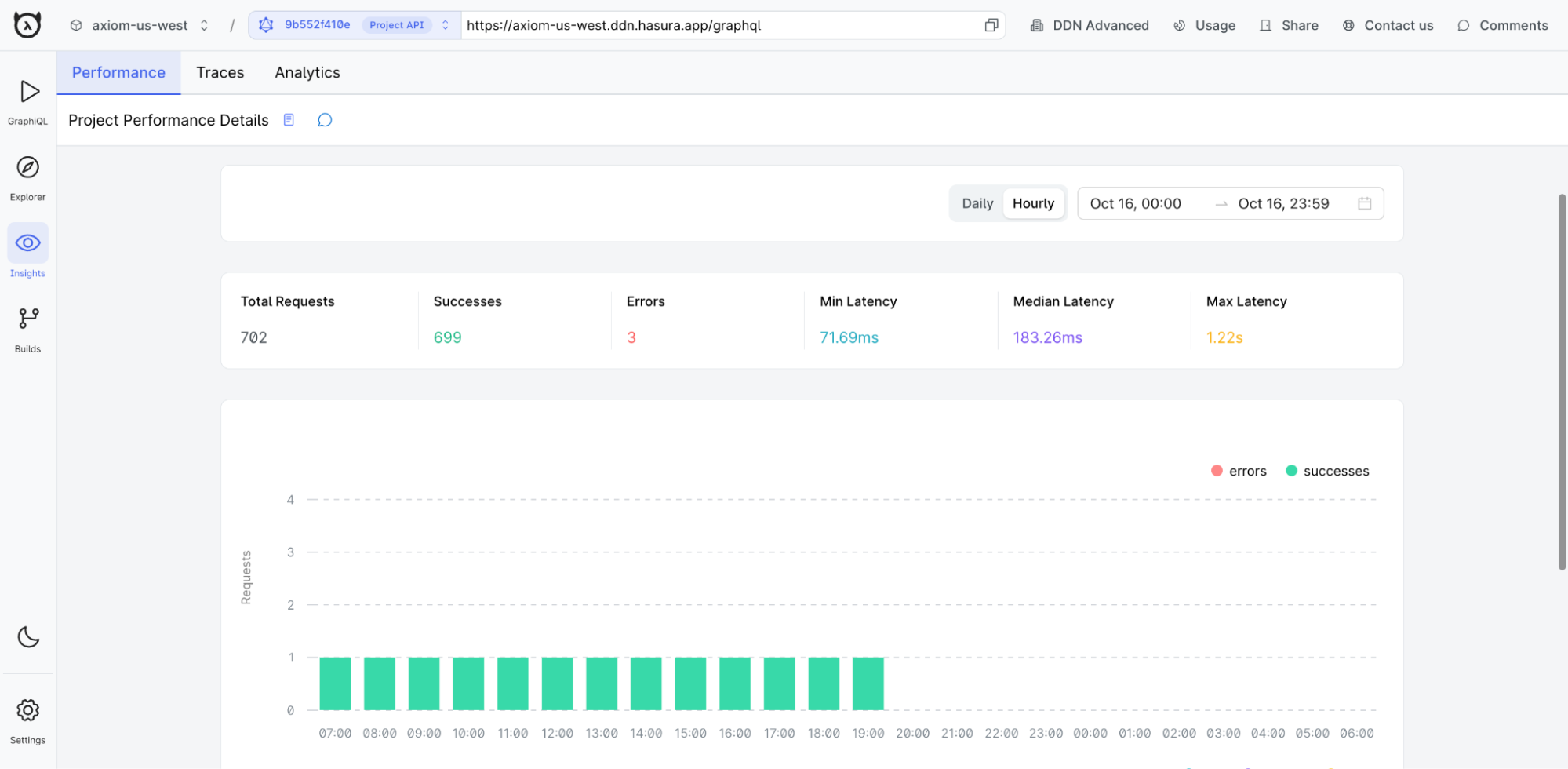Open the Usage page
This screenshot has height=769, width=1568.
1204,25
